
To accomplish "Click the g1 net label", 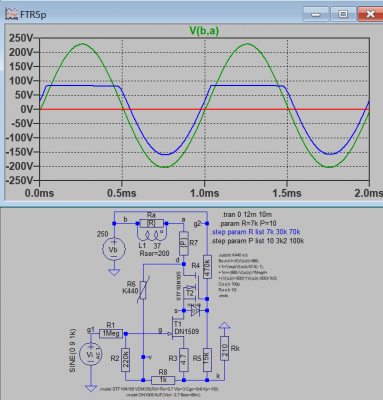I will [x=90, y=330].
